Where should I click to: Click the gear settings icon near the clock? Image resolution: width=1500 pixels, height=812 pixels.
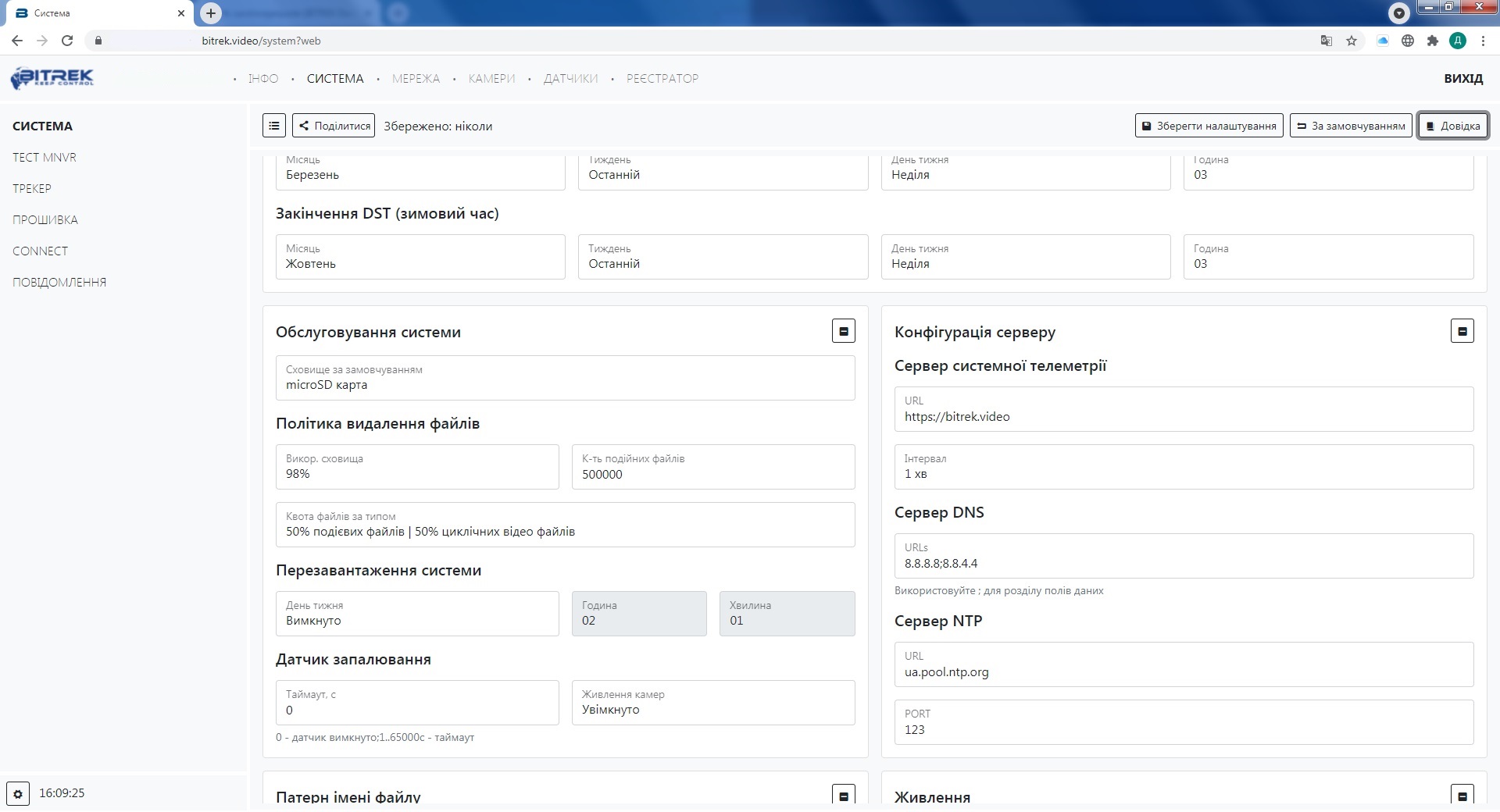tap(18, 793)
